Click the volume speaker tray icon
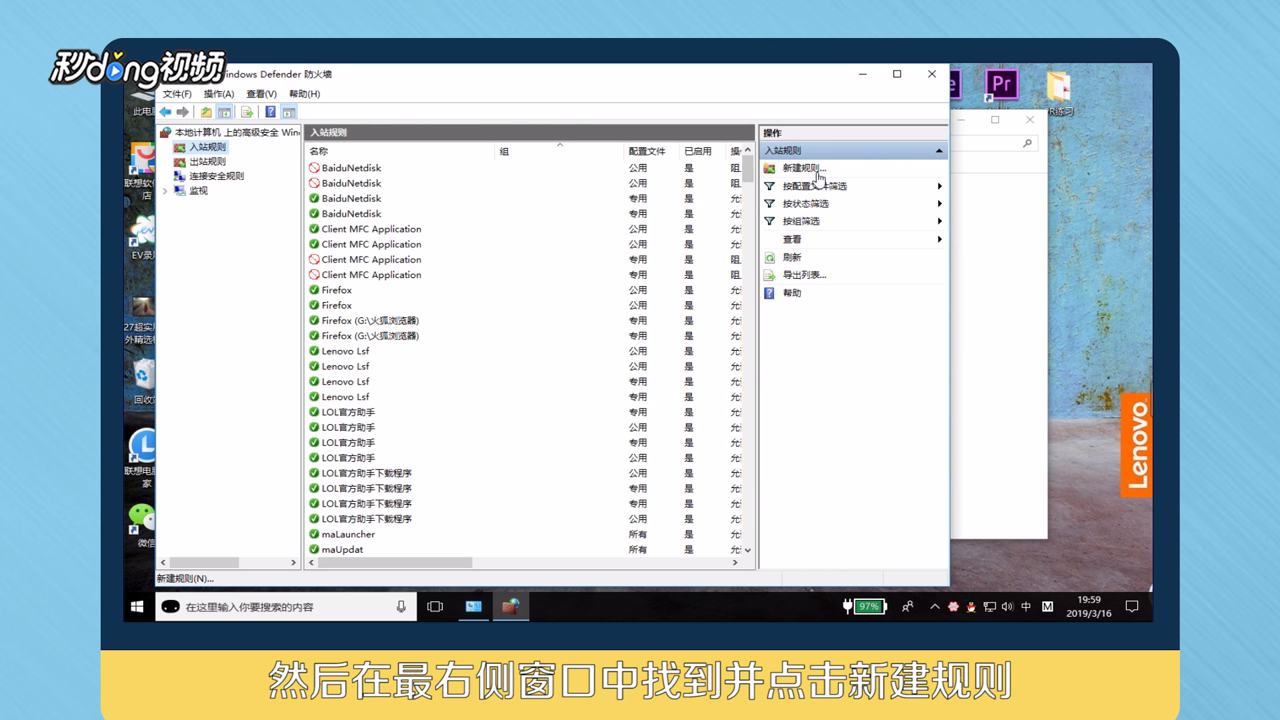This screenshot has height=720, width=1280. tap(1006, 607)
